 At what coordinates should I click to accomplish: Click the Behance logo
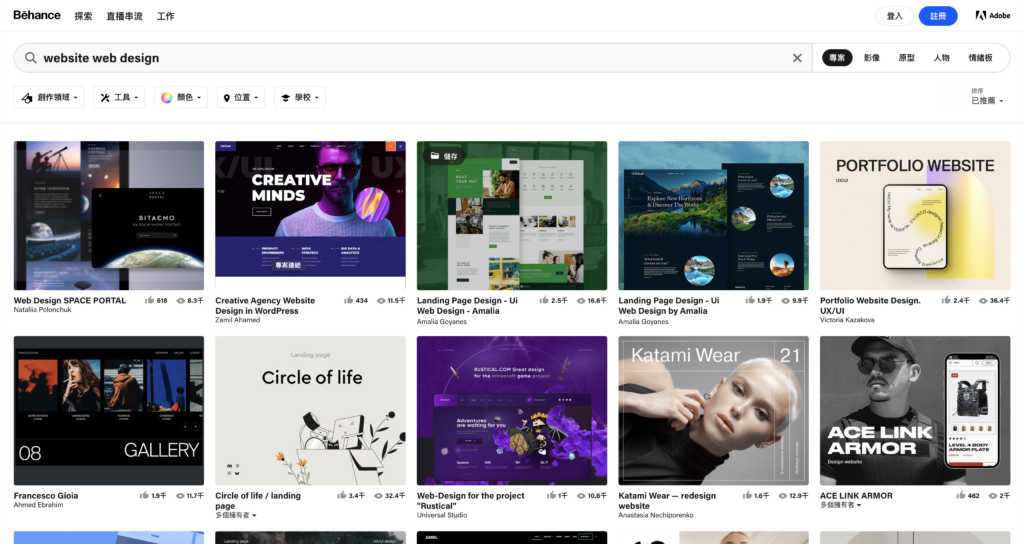pos(37,15)
